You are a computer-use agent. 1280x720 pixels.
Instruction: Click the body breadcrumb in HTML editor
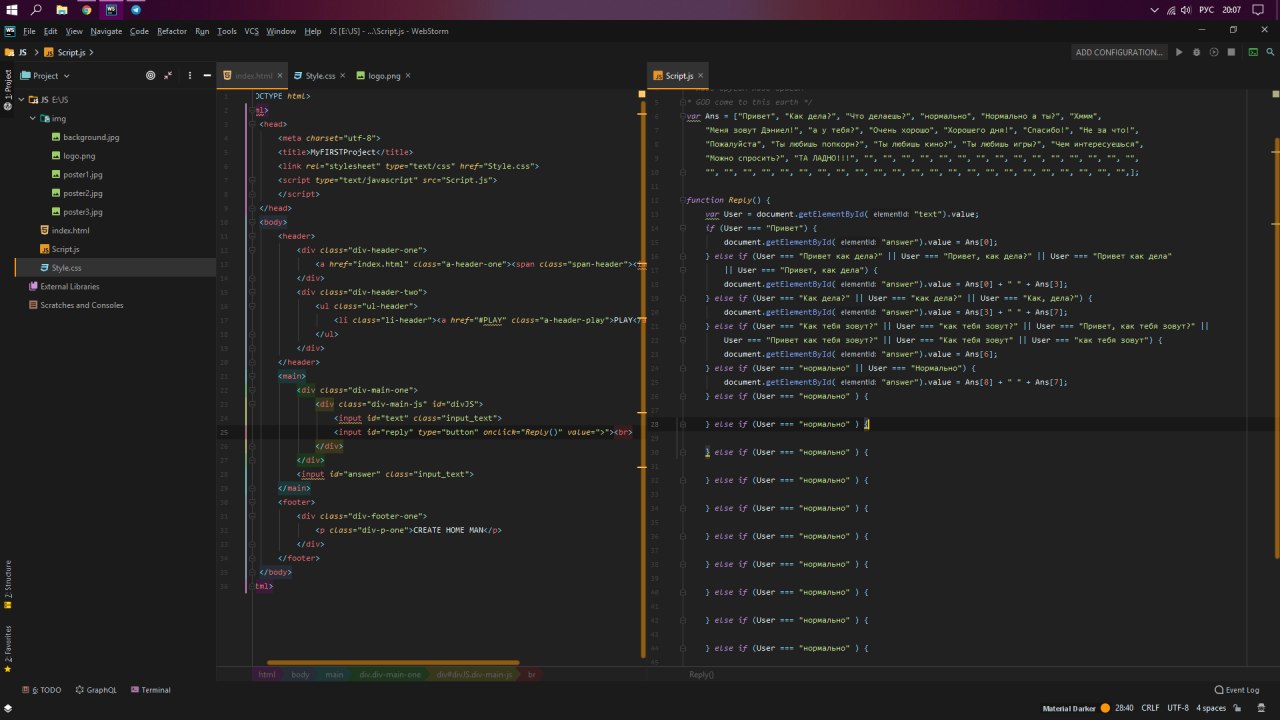click(x=300, y=675)
